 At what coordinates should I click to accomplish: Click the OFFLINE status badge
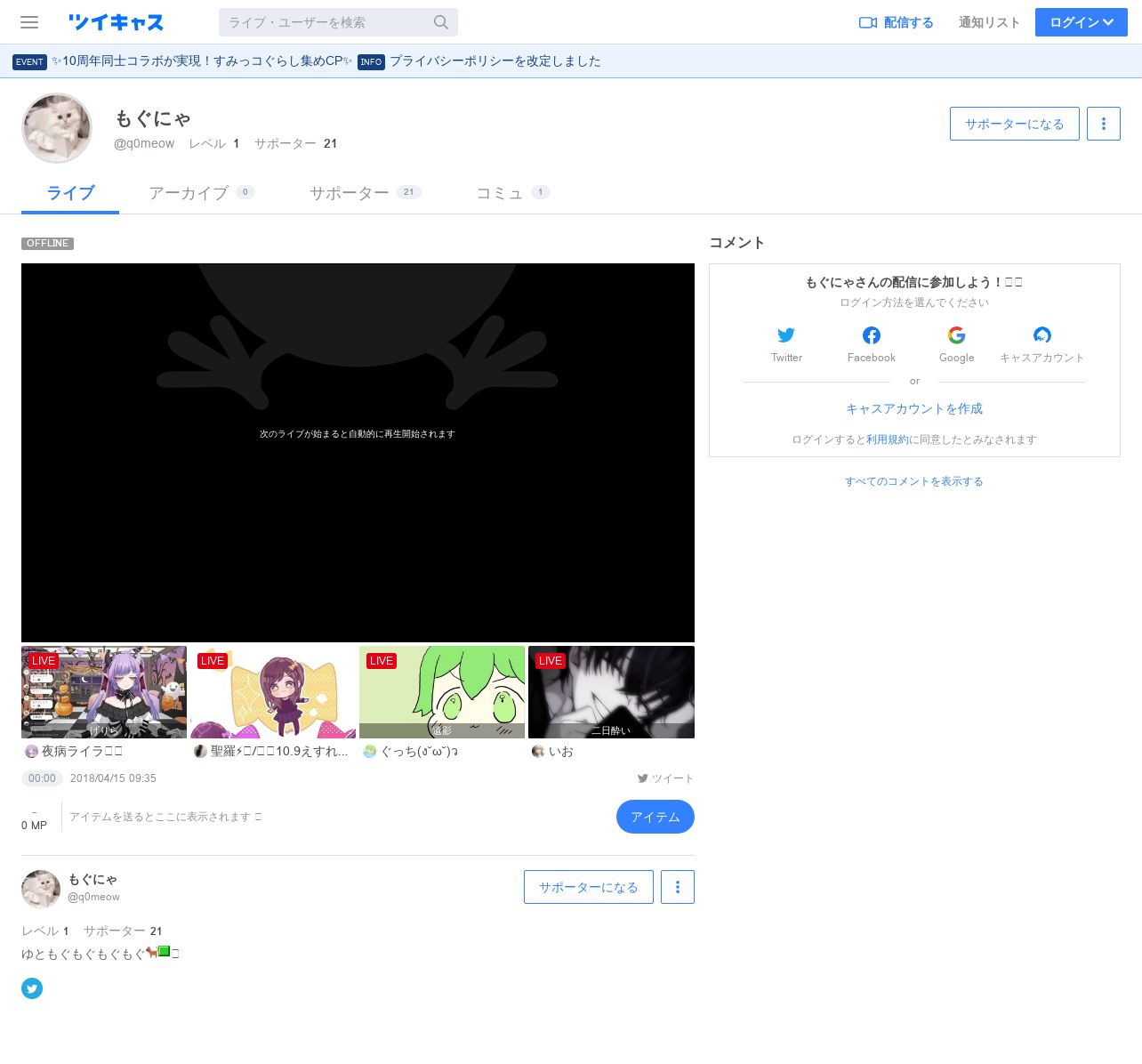click(48, 244)
